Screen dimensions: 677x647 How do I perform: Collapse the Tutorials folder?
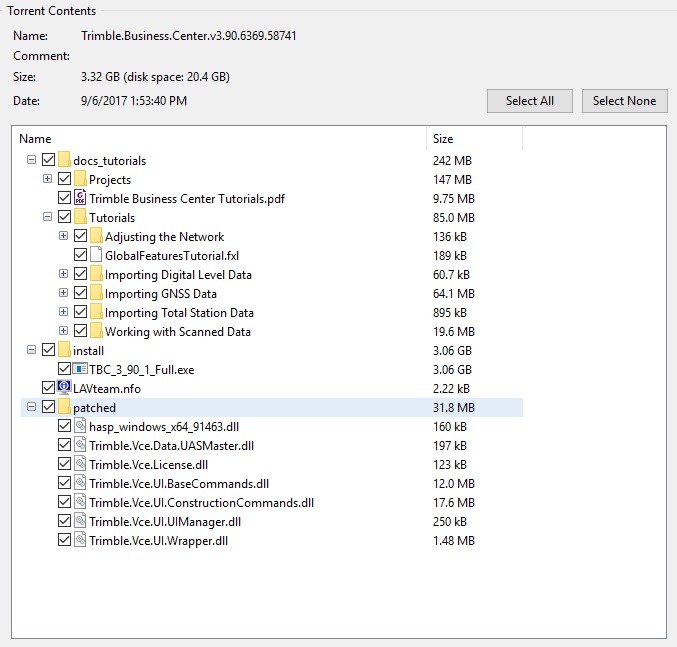point(47,217)
